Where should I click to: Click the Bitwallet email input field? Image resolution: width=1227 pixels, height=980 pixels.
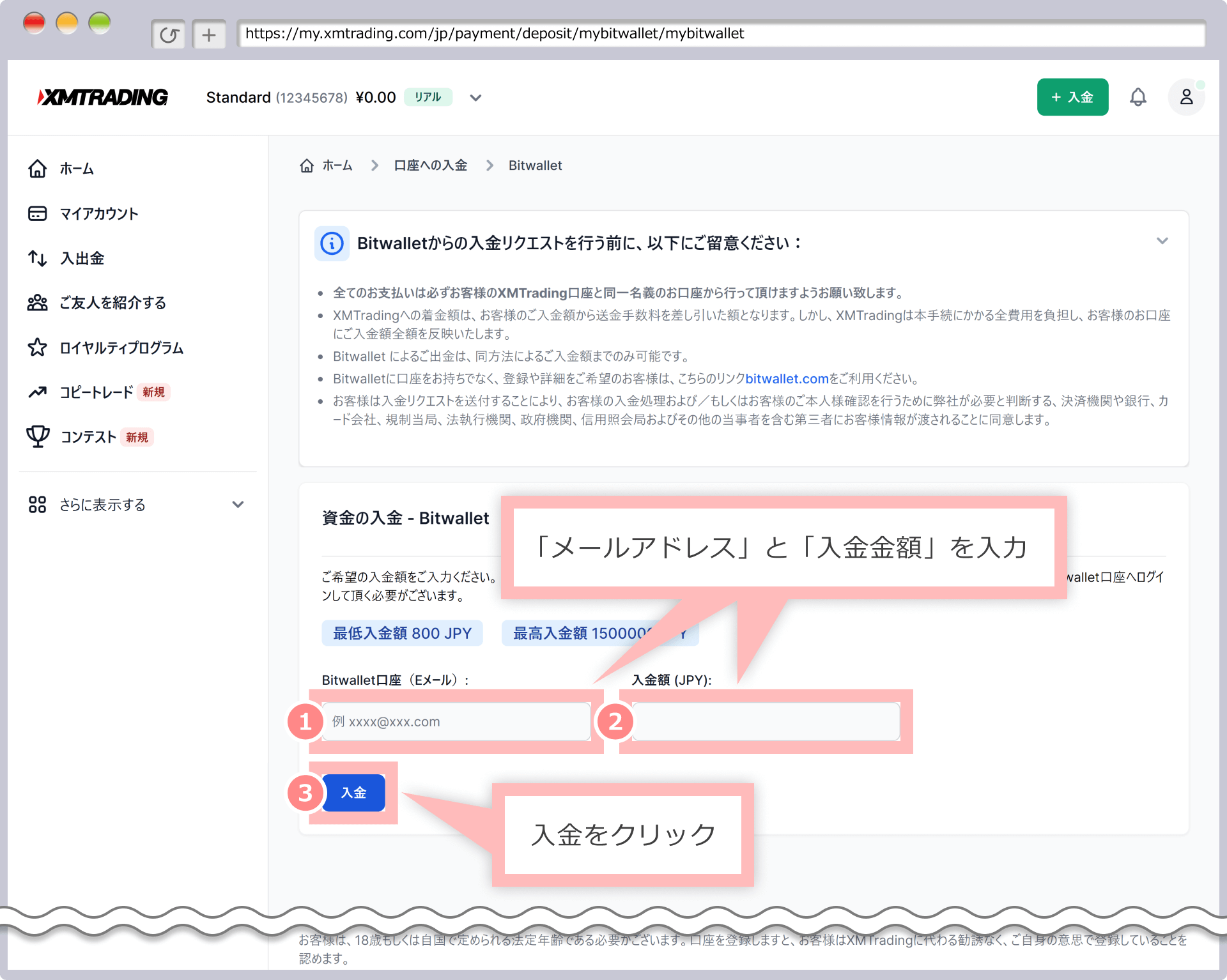(x=456, y=722)
